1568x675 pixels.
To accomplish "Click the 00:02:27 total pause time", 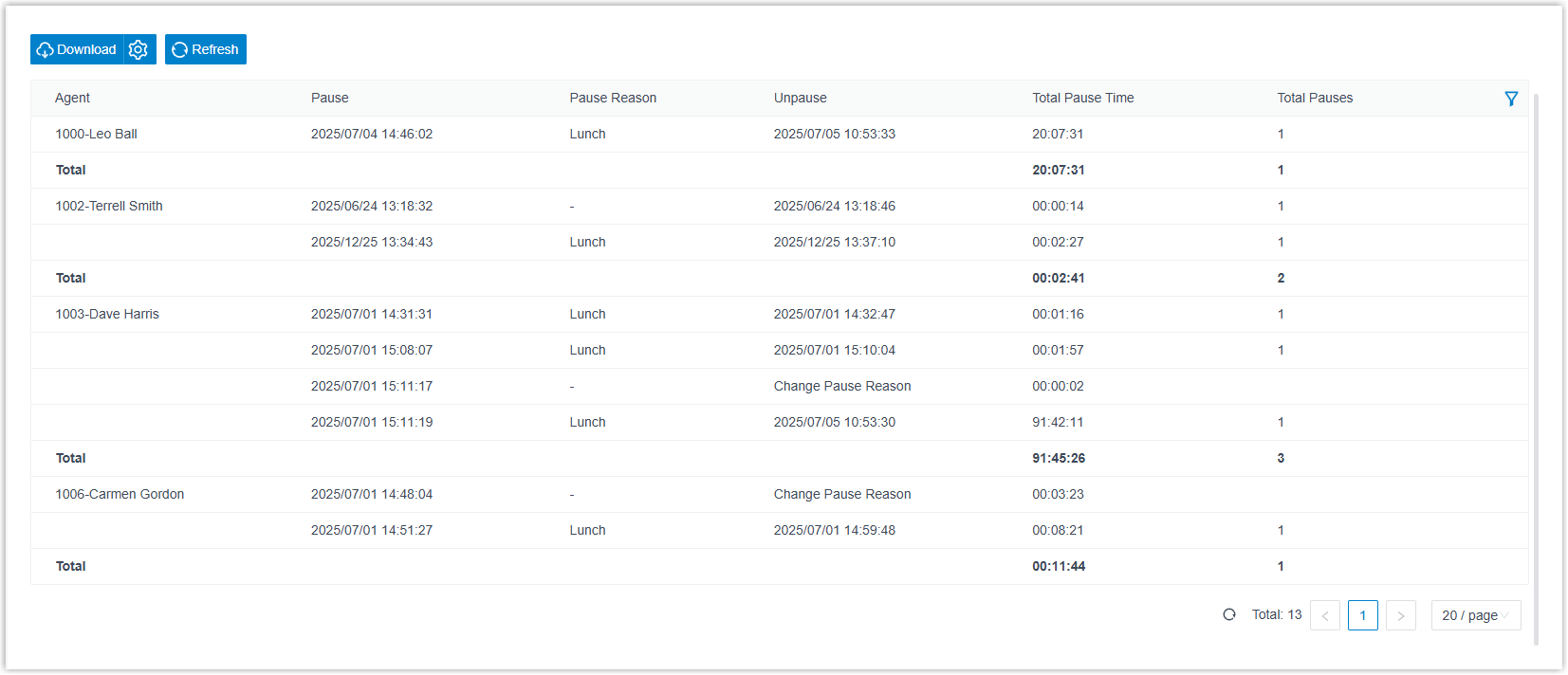I will [x=1058, y=242].
